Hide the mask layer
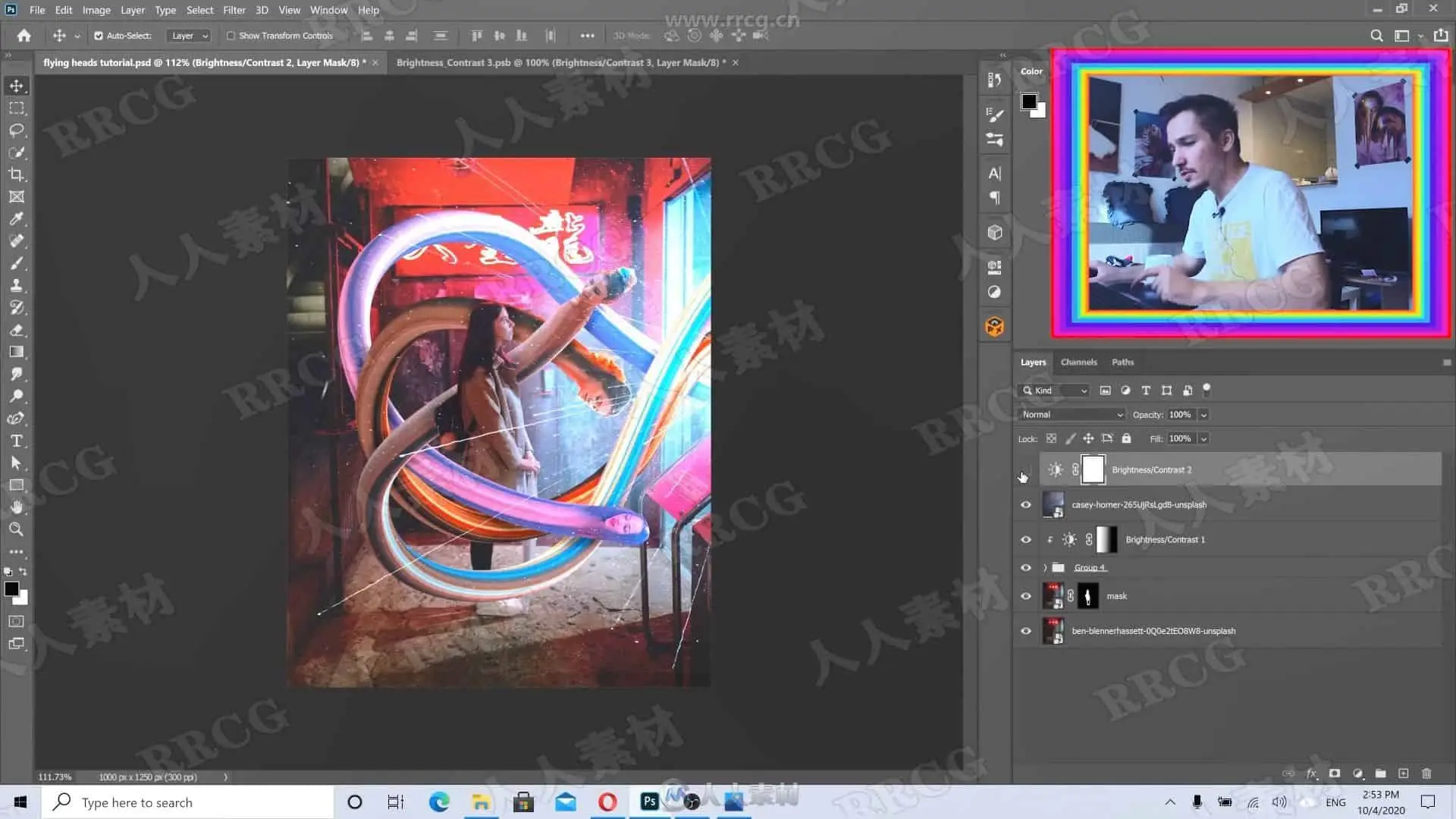This screenshot has width=1456, height=819. point(1026,596)
